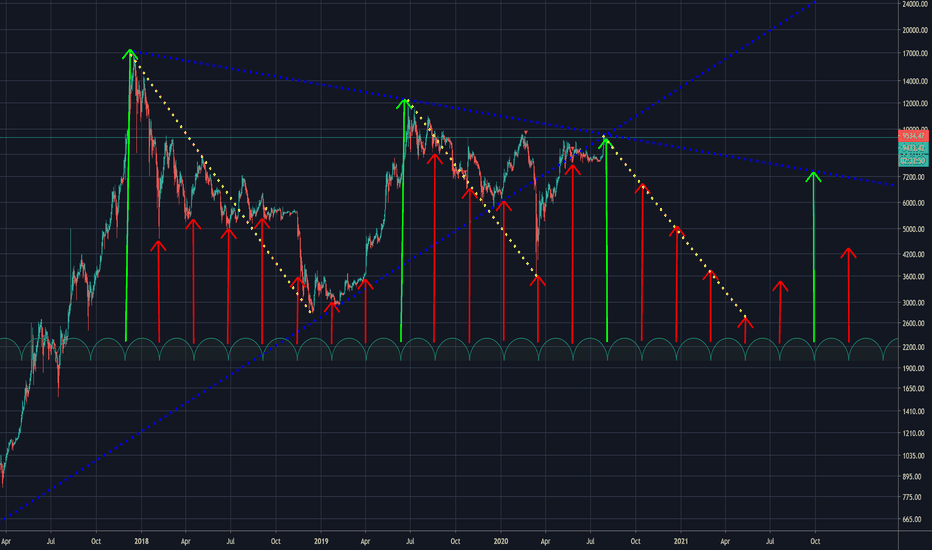Click the 4200.00 price axis label
The height and width of the screenshot is (550, 932).
click(916, 254)
